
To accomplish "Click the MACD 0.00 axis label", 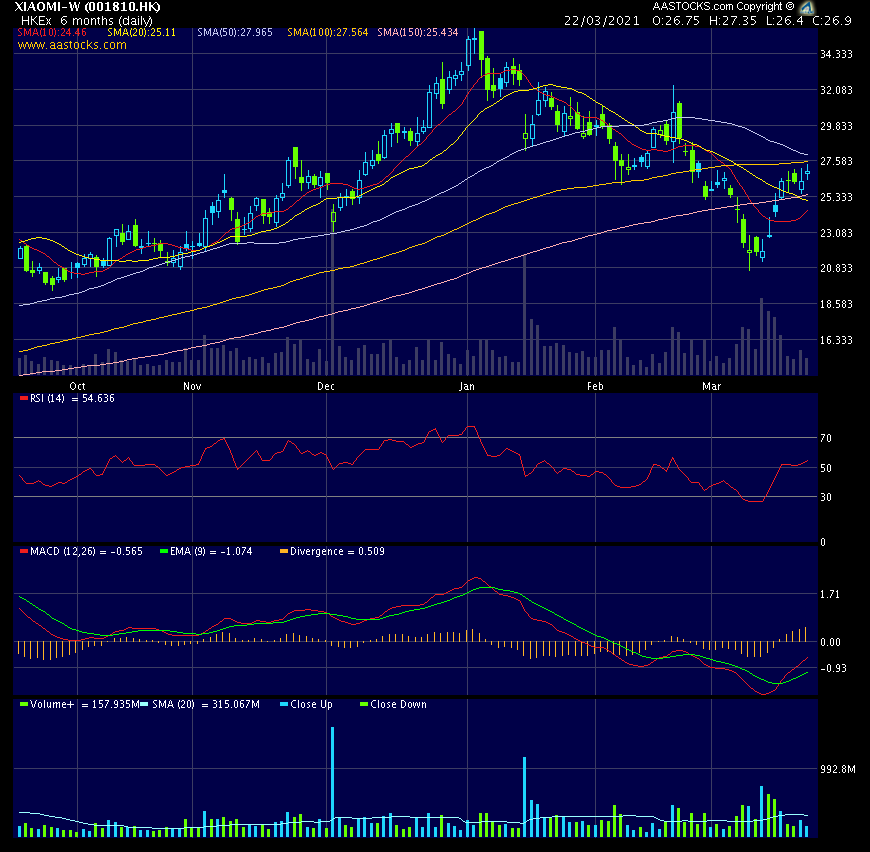I will pos(829,642).
